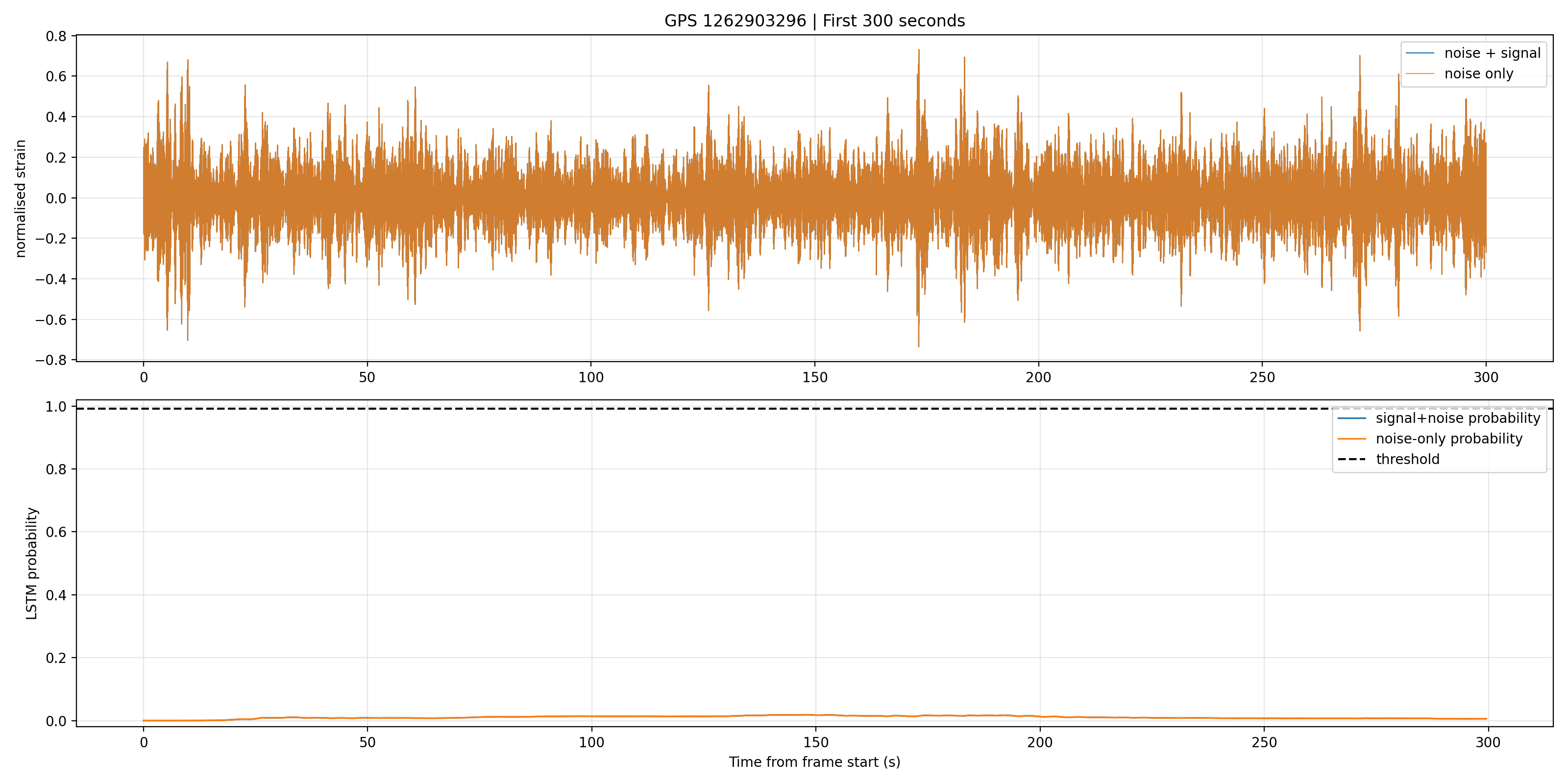This screenshot has height=784, width=1568.
Task: Click the 0.8 tick on the strain axis
Action: pos(56,36)
